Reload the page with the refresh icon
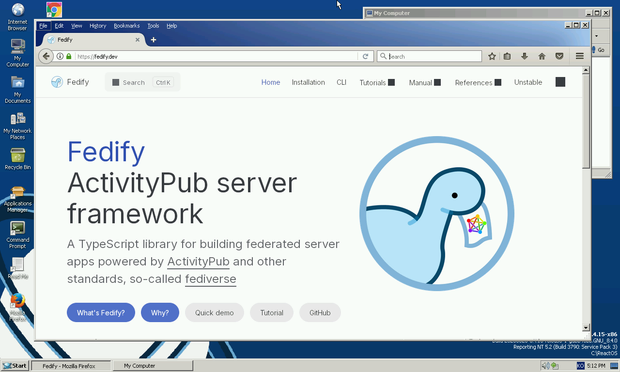This screenshot has height=372, width=620. point(365,56)
